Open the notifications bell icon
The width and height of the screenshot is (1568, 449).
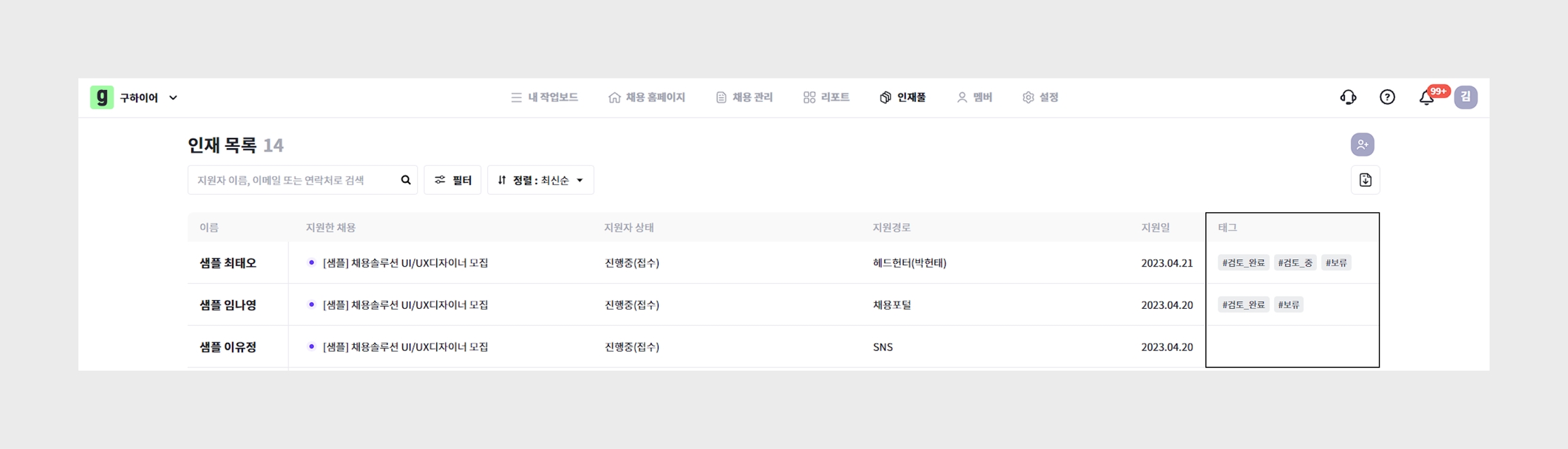1426,98
